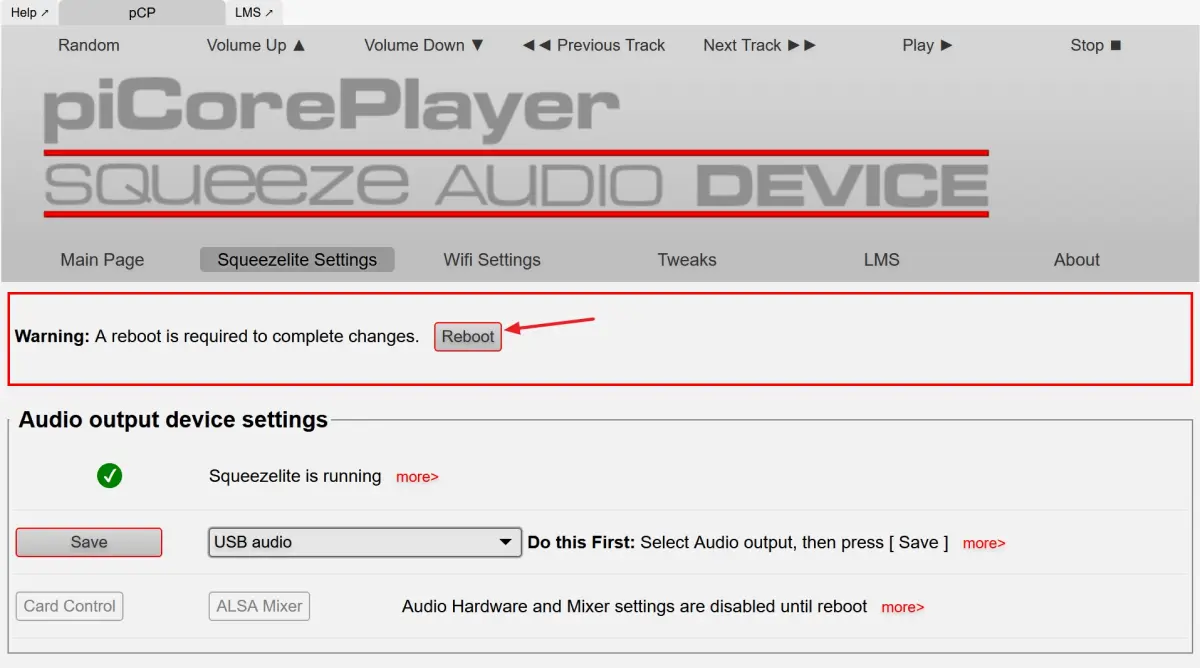Click the Card Control button

(70, 606)
